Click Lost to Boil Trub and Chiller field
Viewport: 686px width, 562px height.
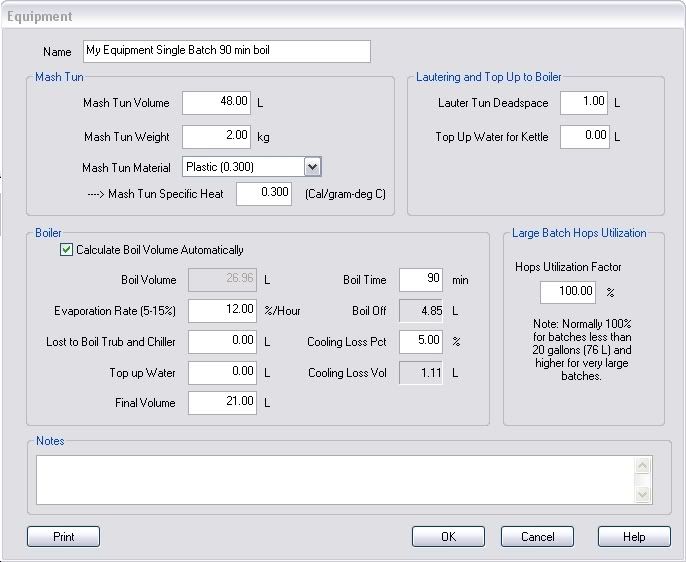click(x=222, y=342)
